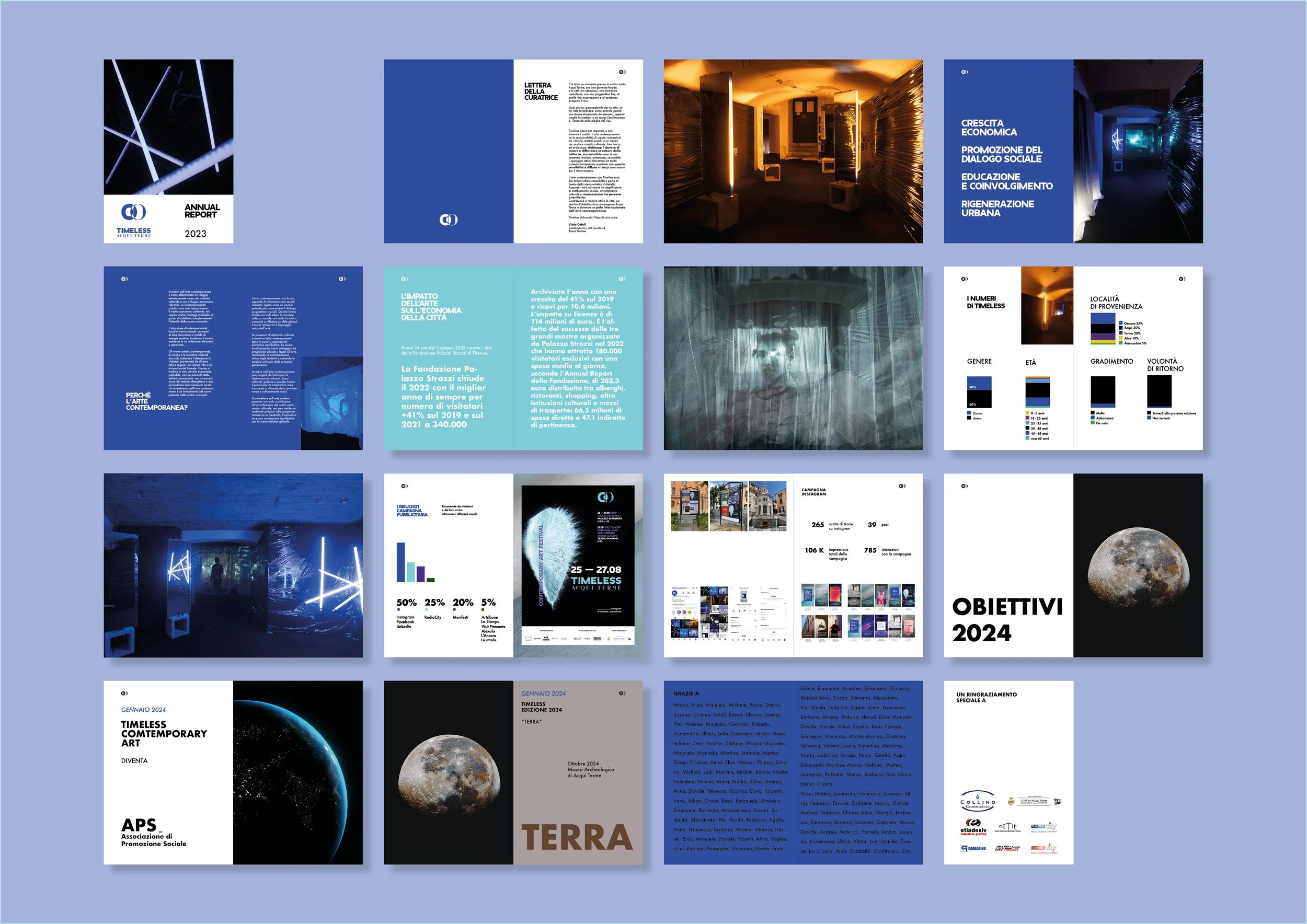The image size is (1307, 924).
Task: Click the Collino Commercio sponsor logo
Action: click(978, 801)
